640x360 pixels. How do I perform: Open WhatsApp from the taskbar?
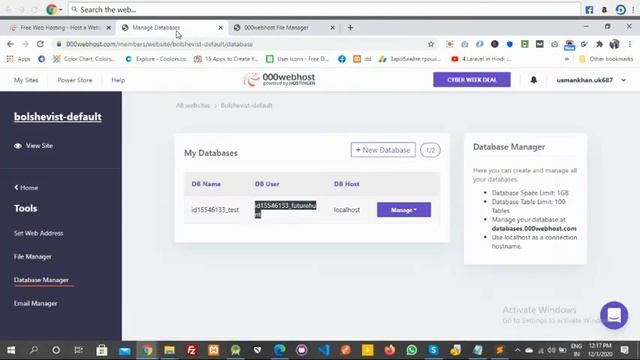pyautogui.click(x=411, y=350)
